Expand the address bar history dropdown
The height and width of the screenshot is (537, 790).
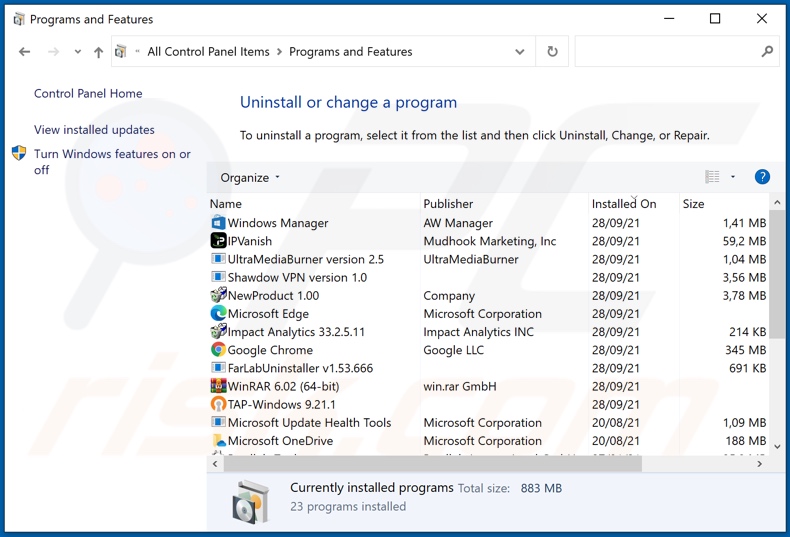click(519, 52)
